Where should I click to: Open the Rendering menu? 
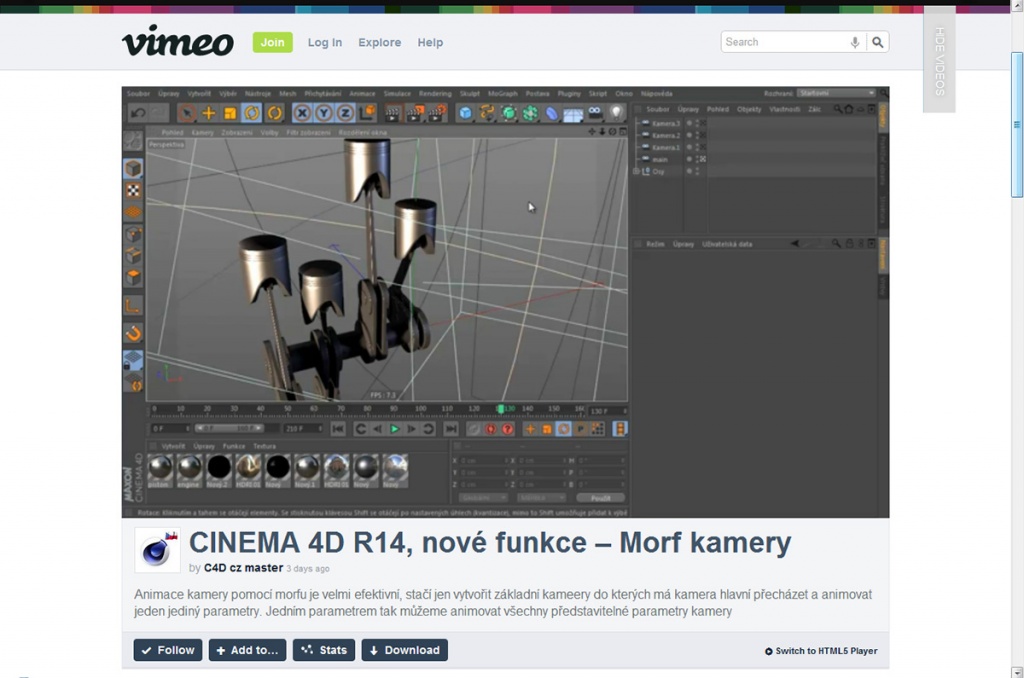pos(435,93)
